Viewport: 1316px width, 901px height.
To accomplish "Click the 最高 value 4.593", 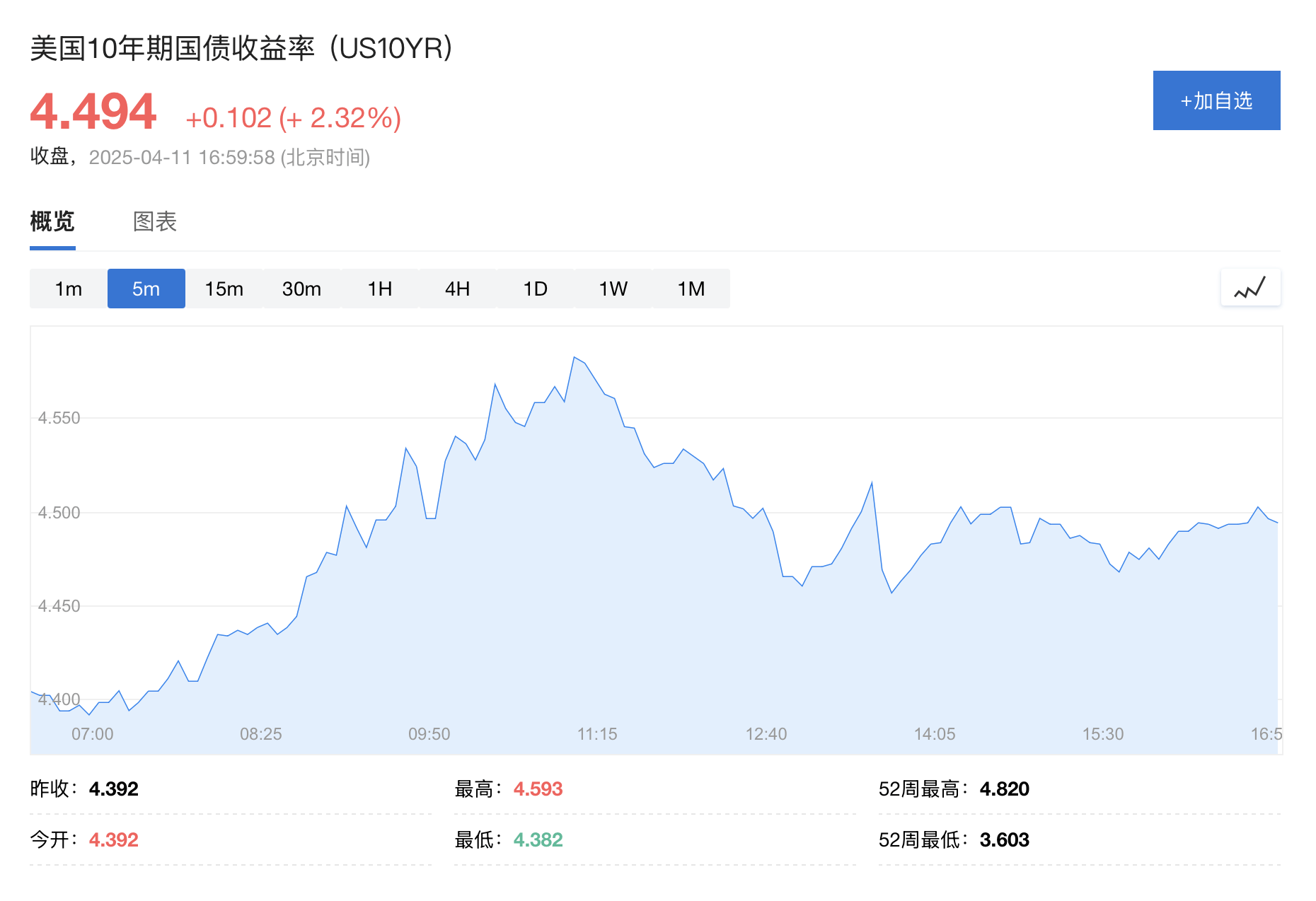I will coord(538,789).
